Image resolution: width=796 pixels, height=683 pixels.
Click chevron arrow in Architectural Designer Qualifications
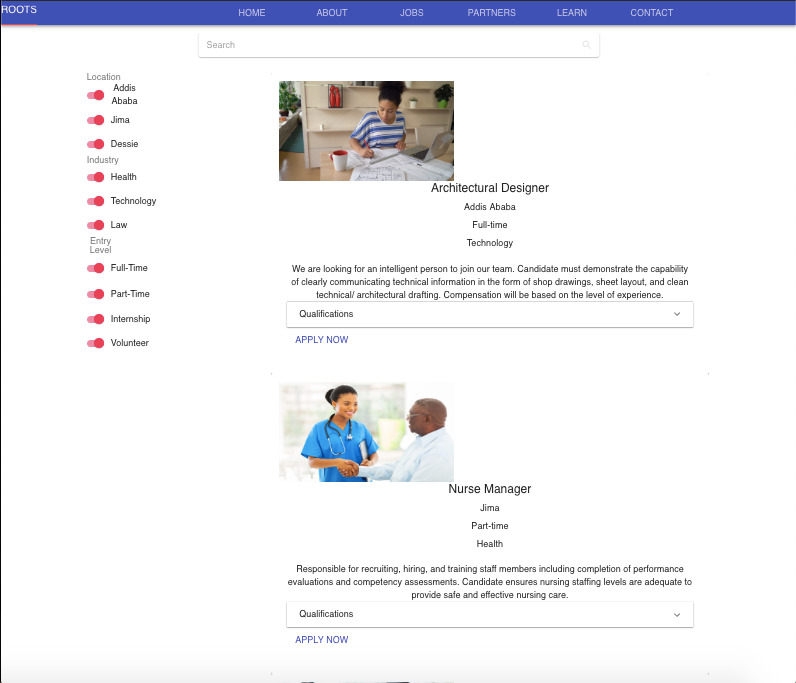pos(677,314)
